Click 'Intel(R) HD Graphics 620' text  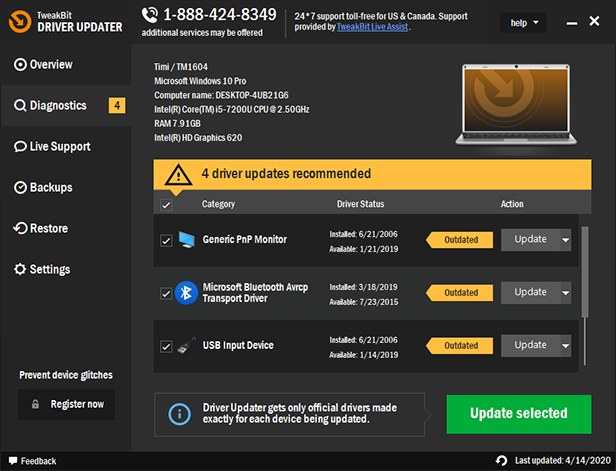click(x=198, y=137)
